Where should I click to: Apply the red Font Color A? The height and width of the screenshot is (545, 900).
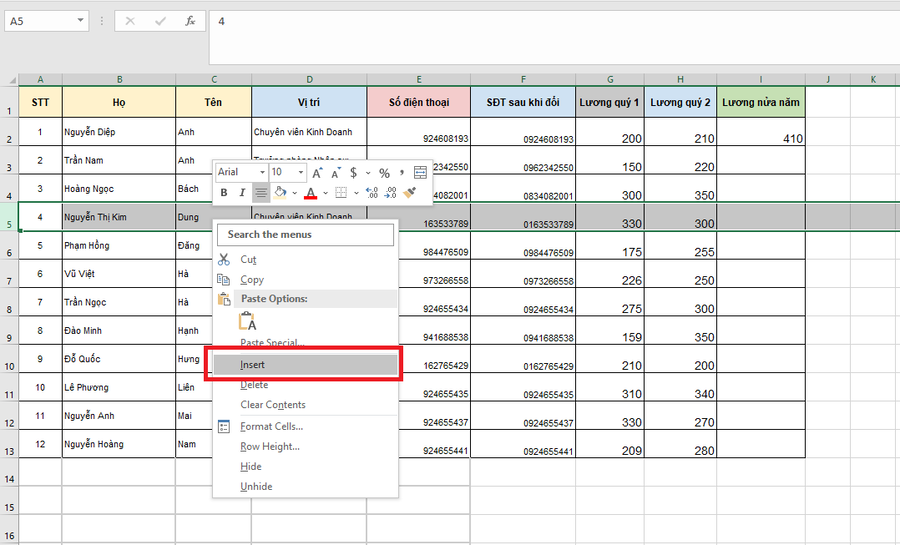[x=311, y=193]
